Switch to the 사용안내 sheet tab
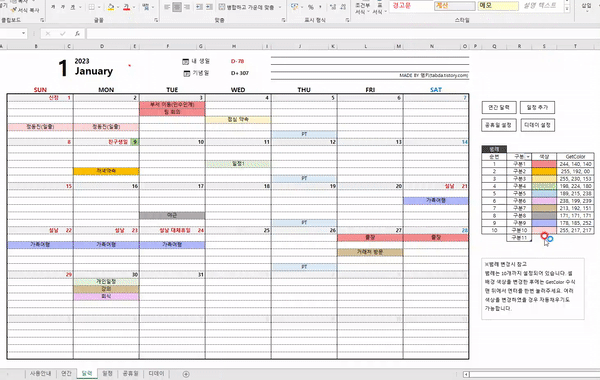Viewport: 600px width, 380px height. pos(41,373)
